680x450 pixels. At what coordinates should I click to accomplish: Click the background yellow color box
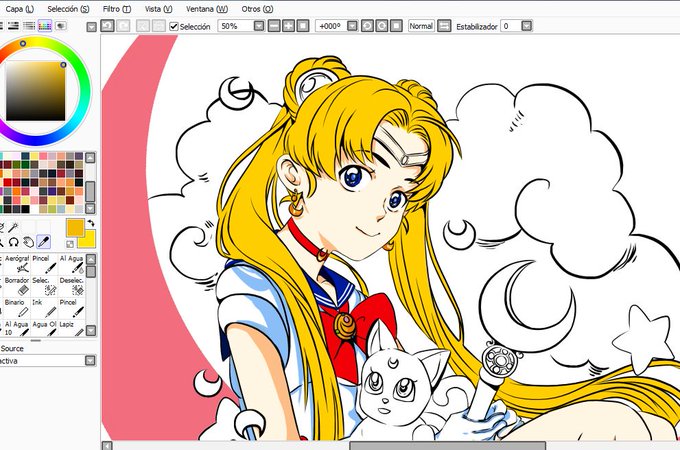[x=88, y=241]
